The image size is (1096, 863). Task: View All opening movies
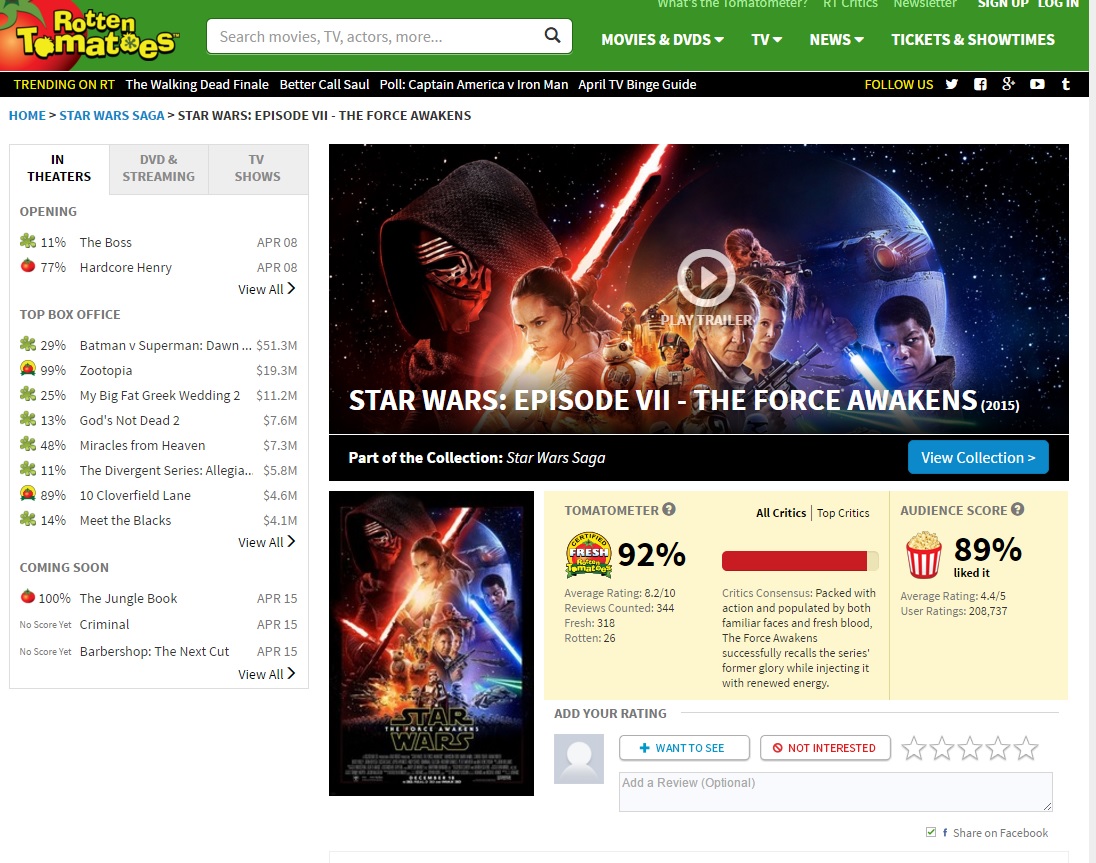point(266,289)
